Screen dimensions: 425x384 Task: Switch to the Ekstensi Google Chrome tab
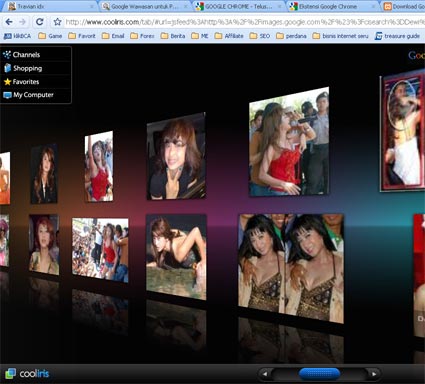[x=333, y=6]
